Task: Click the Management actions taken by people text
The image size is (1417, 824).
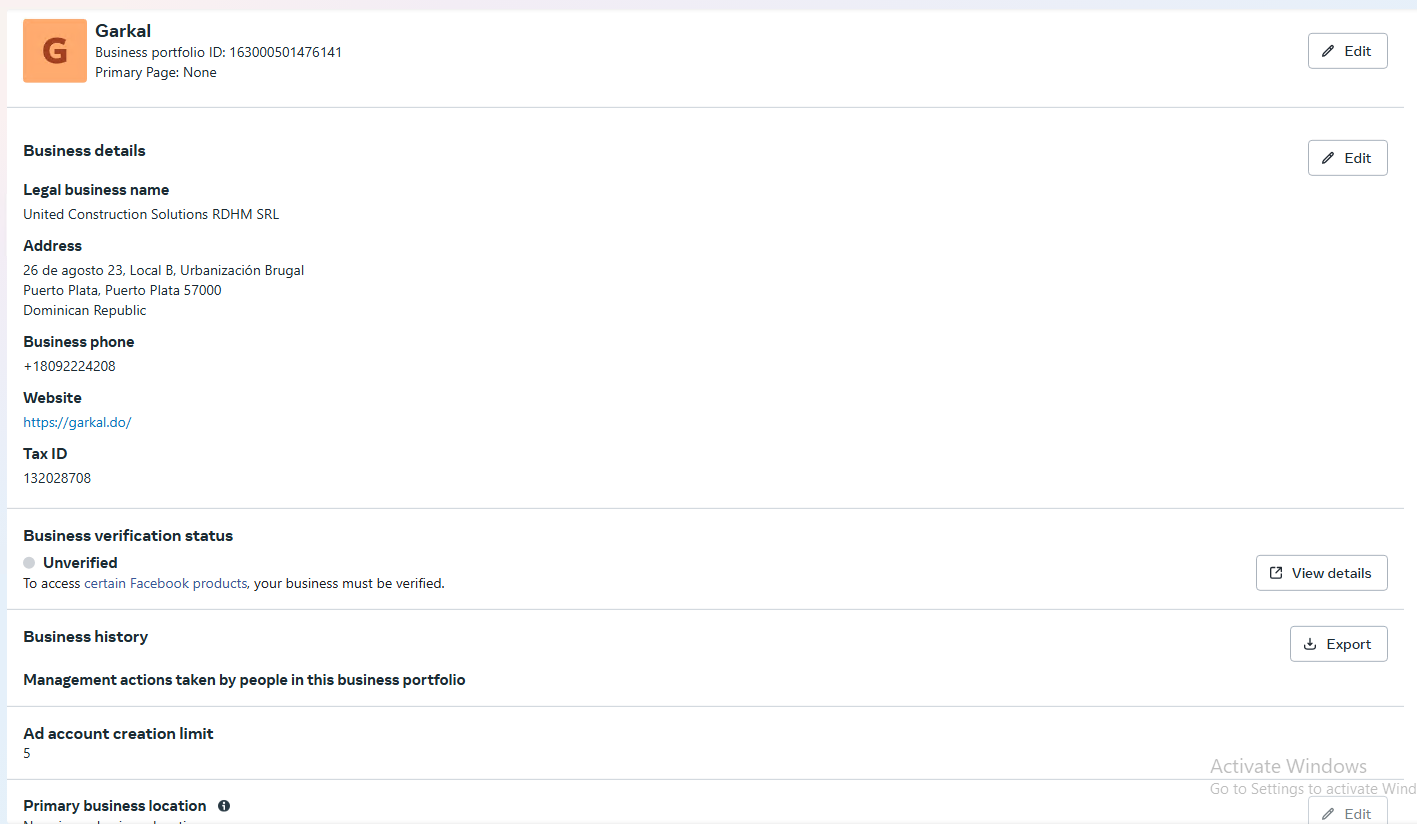Action: pyautogui.click(x=244, y=680)
